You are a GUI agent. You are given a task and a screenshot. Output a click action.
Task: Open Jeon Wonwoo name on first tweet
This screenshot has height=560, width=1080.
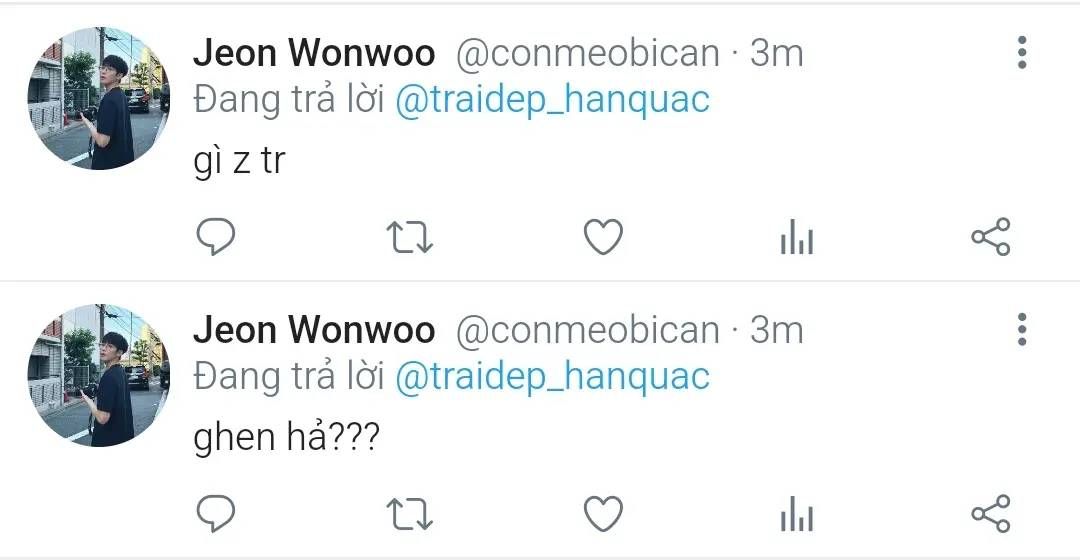314,52
